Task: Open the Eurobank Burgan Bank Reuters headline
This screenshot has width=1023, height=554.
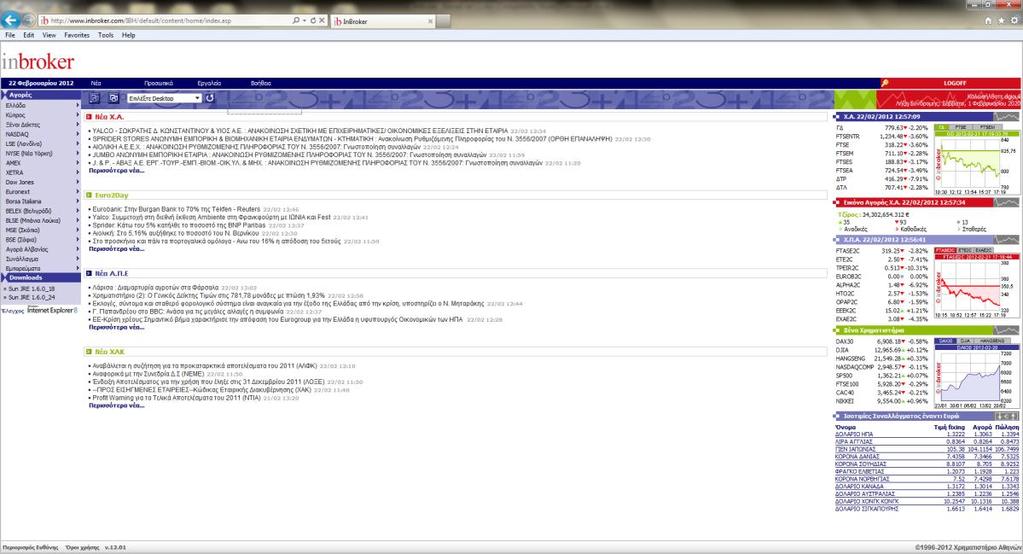Action: [x=176, y=209]
